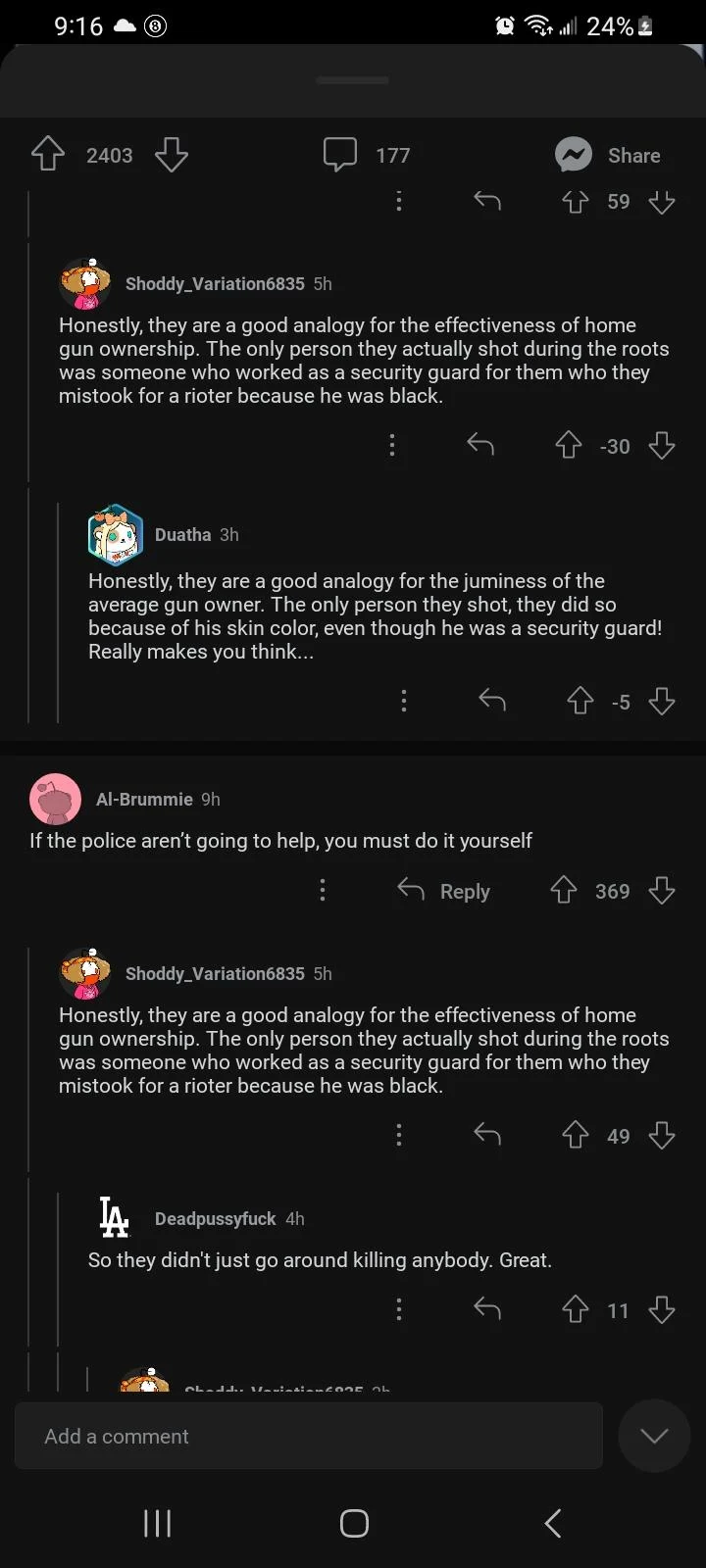Upvote Duatha's comment
This screenshot has width=706, height=1568.
(580, 701)
